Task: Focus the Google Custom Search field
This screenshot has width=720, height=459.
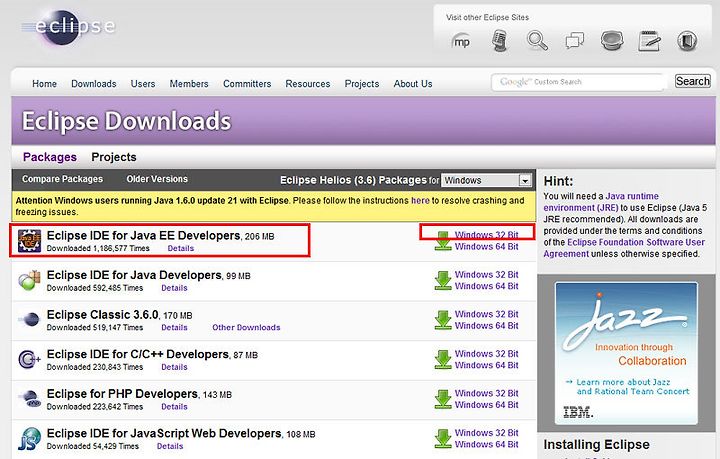Action: point(578,82)
